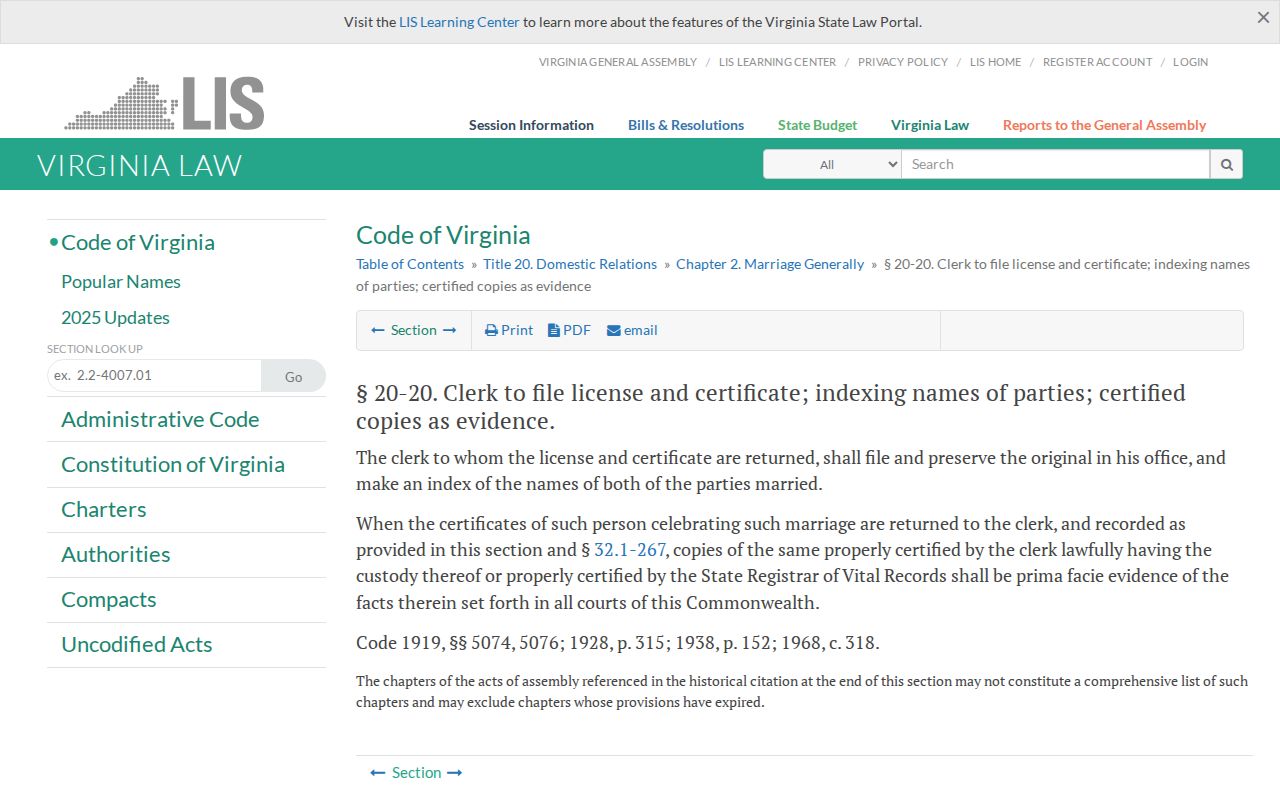Open State Budget menu

(817, 125)
